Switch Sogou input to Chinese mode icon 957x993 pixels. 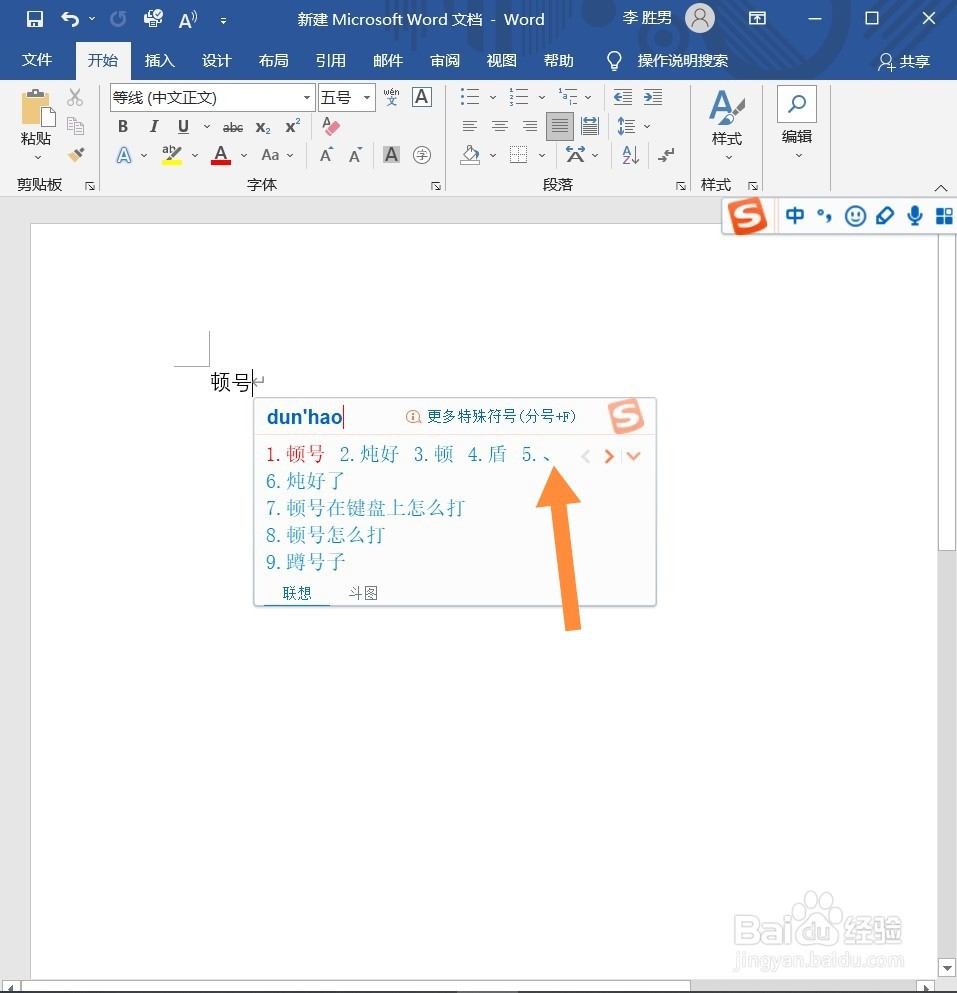click(794, 215)
